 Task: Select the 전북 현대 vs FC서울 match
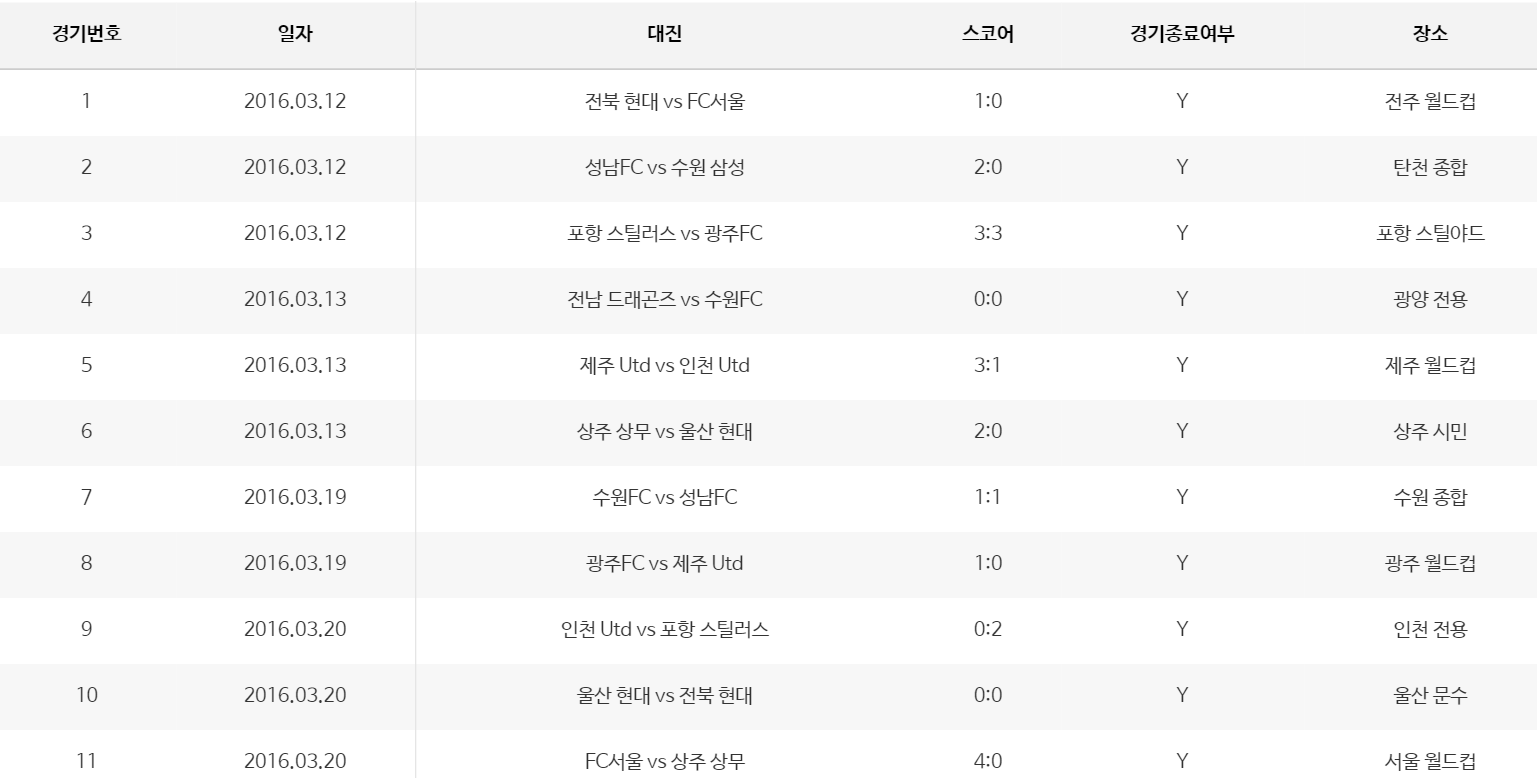click(x=665, y=101)
